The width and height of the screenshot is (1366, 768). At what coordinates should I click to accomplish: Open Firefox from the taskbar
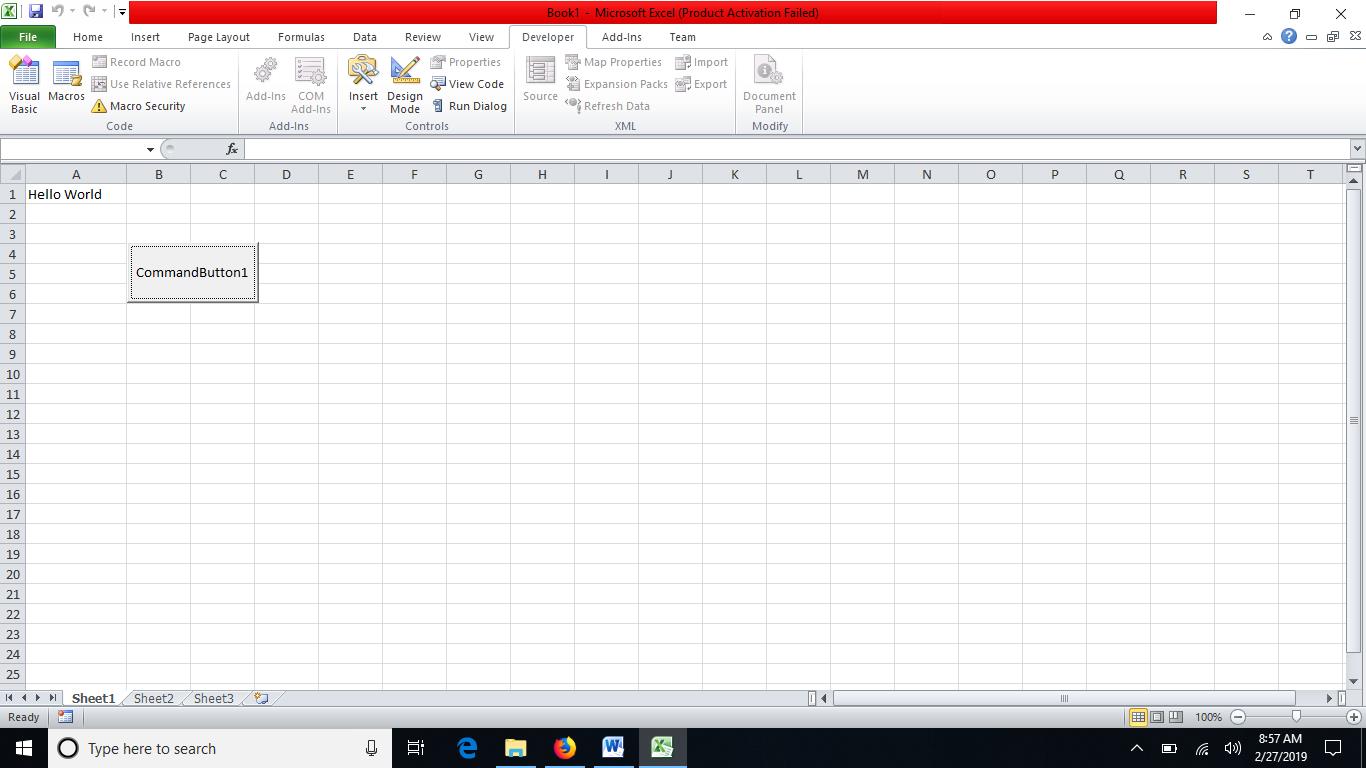565,748
